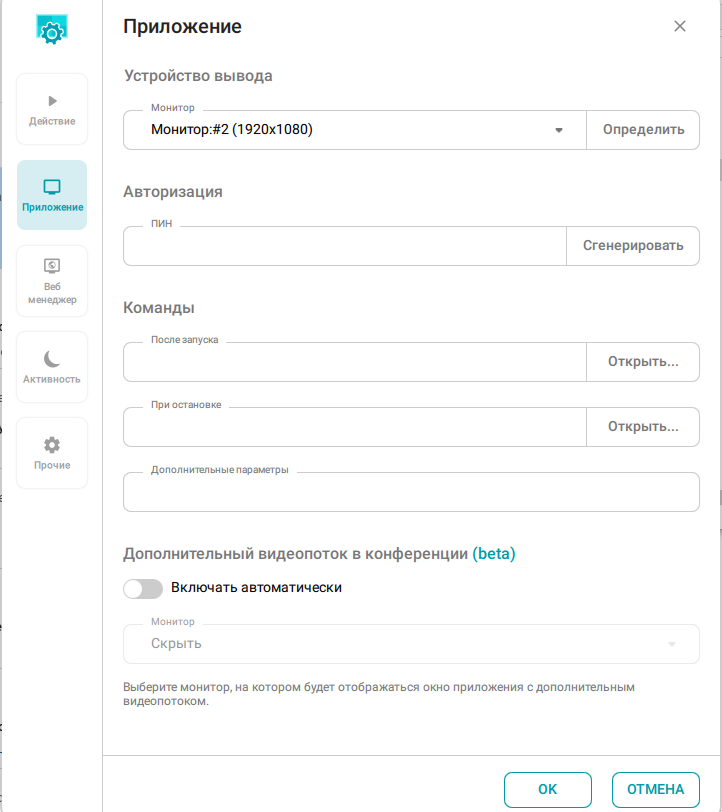This screenshot has width=722, height=812.
Task: Open the Веб менеджер sidebar icon
Action: [52, 266]
